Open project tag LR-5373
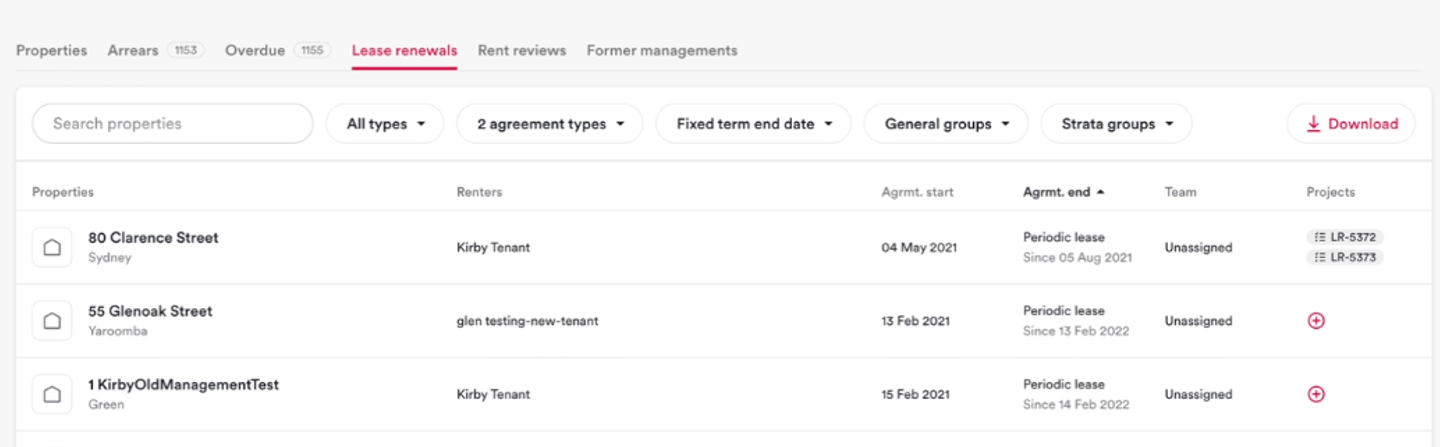Screen dimensions: 1440x447 [x=1344, y=257]
